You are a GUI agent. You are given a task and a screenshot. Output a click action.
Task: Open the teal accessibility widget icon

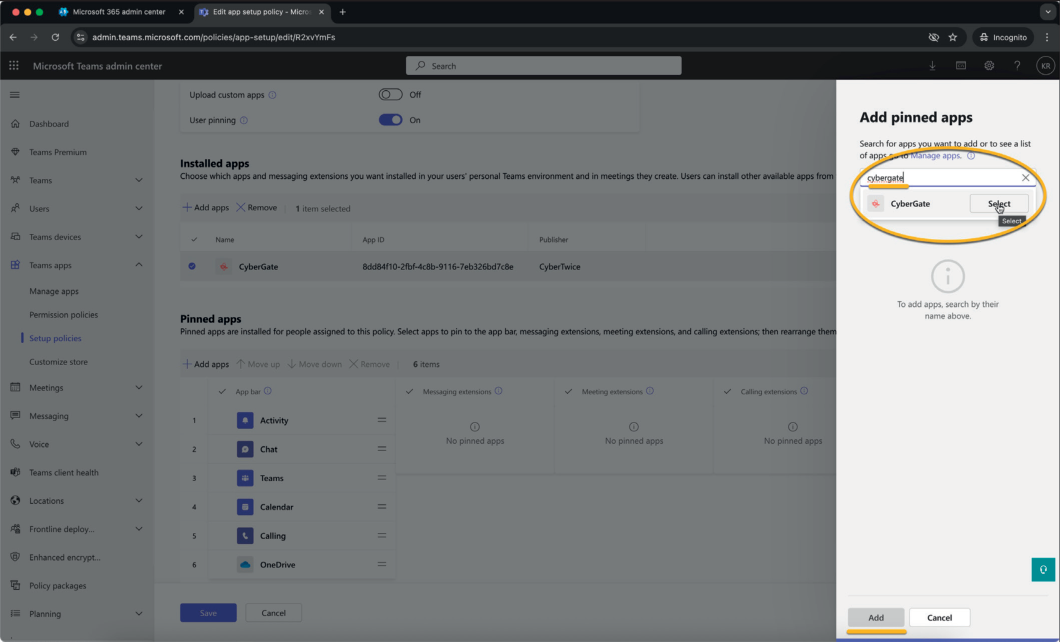click(x=1042, y=568)
